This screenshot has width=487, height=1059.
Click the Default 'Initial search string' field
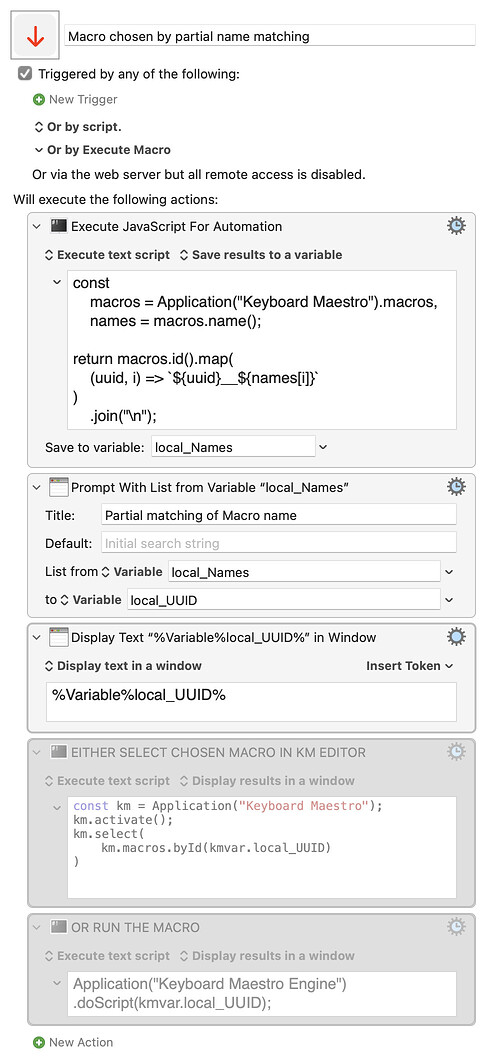tap(279, 542)
